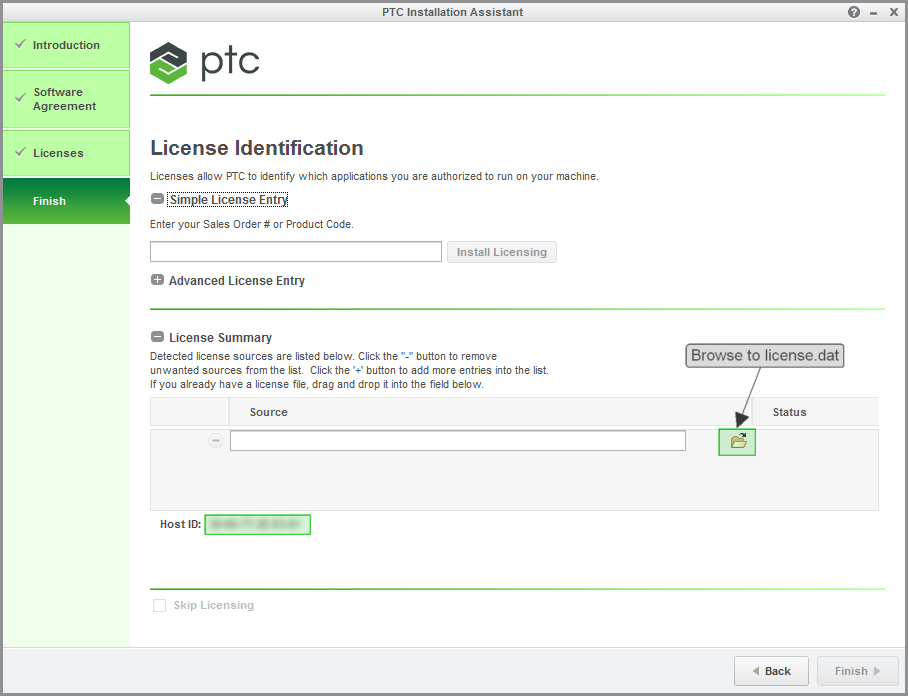This screenshot has height=696, width=908.
Task: Remove license source row with minus icon
Action: 215,441
